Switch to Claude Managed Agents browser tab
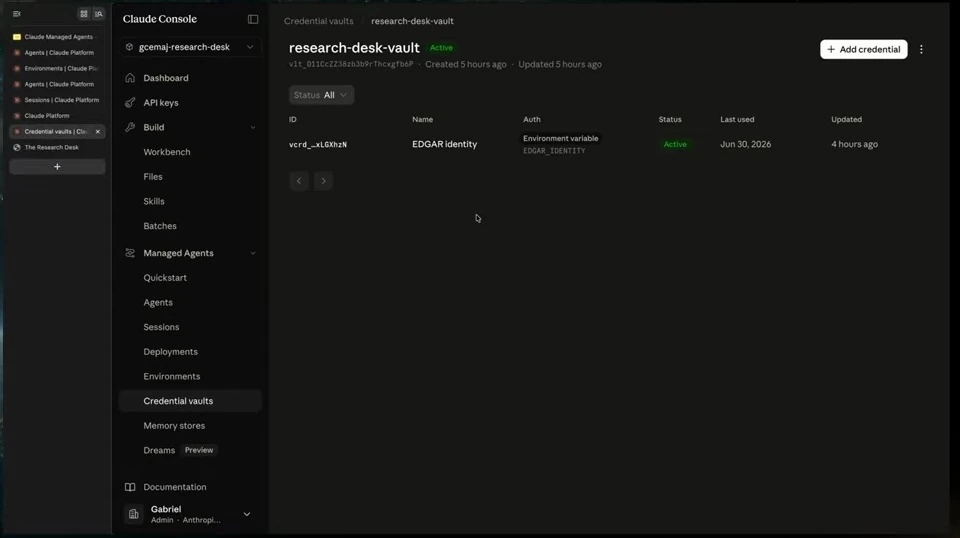The height and width of the screenshot is (538, 960). point(57,37)
